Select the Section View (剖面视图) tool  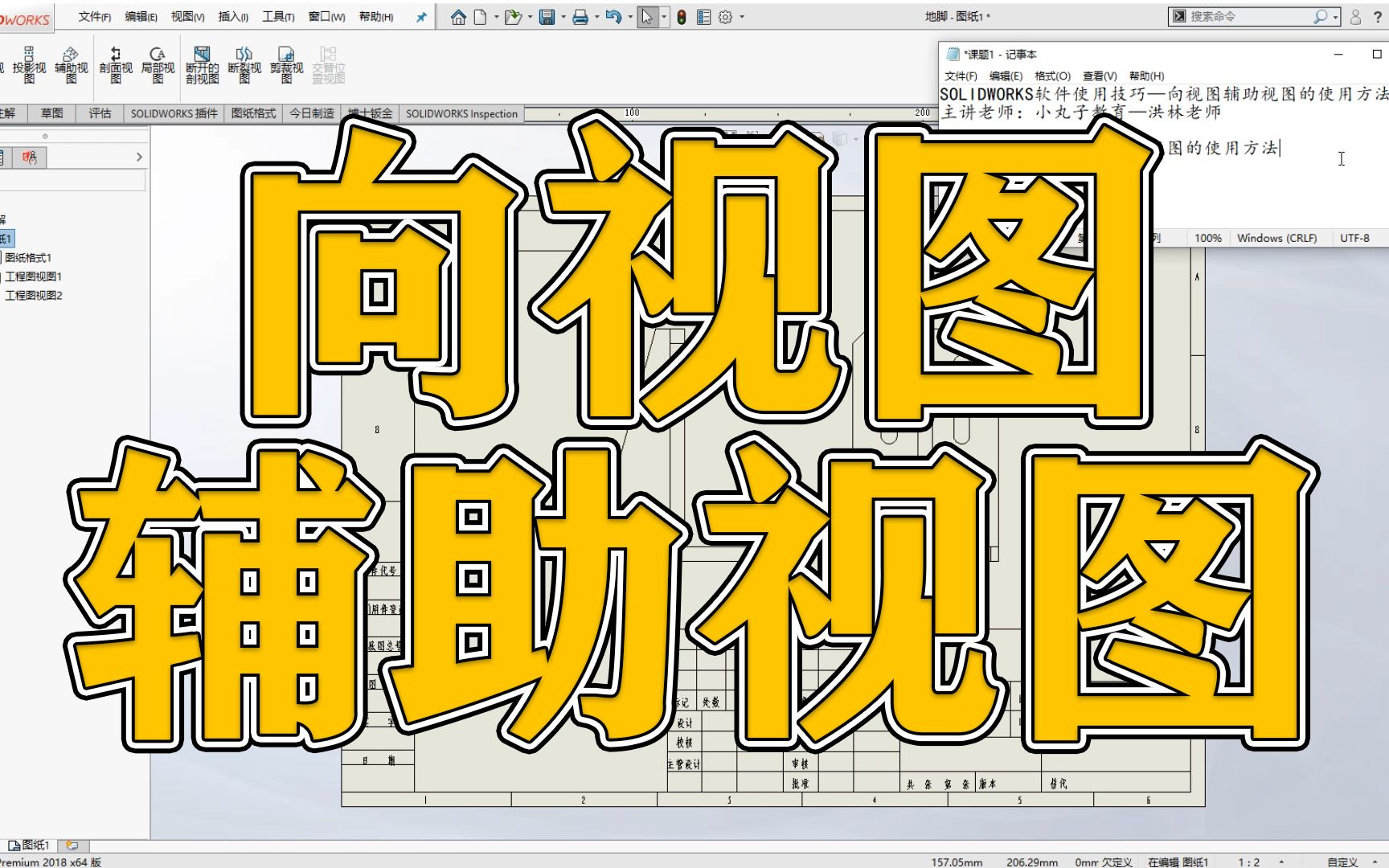[x=116, y=65]
